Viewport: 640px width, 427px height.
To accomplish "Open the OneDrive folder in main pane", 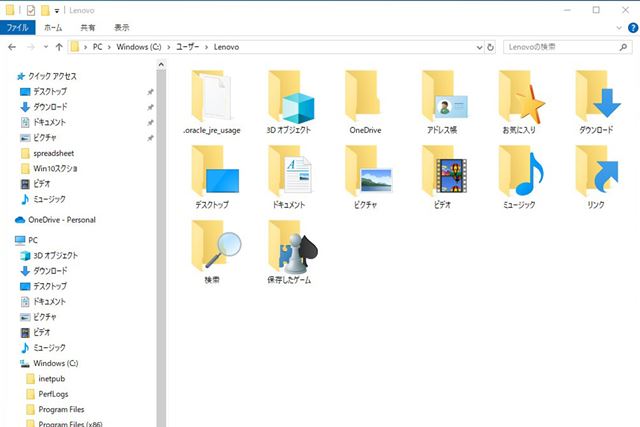I will tap(365, 102).
